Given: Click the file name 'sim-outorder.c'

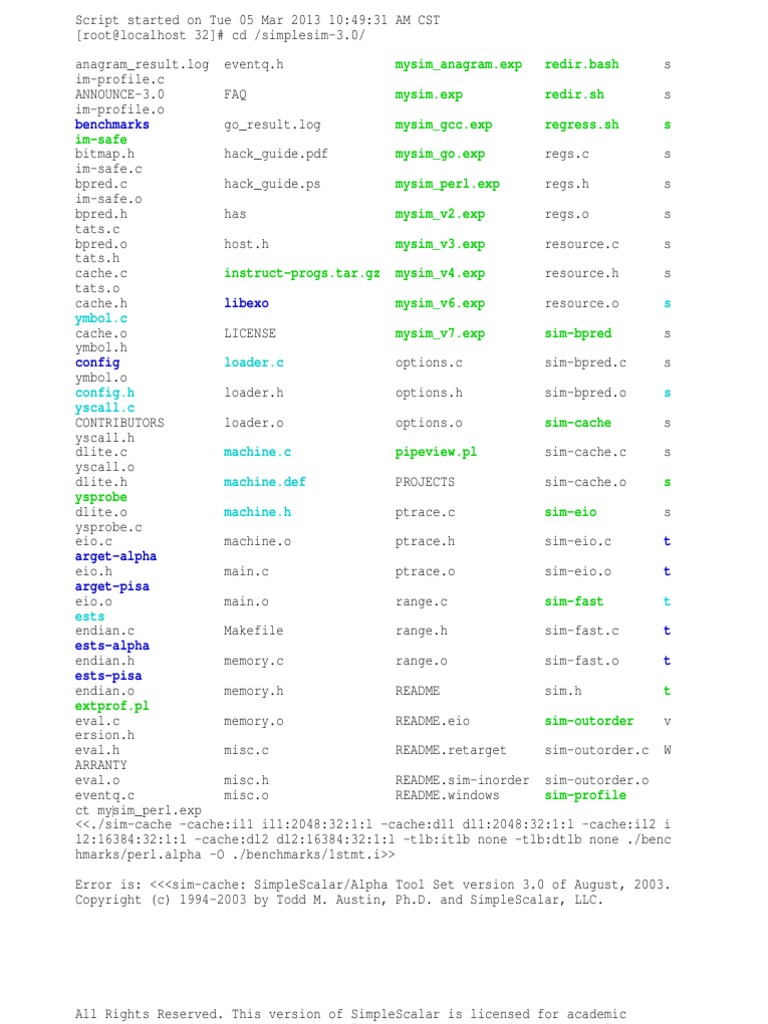Looking at the screenshot, I should tap(597, 750).
